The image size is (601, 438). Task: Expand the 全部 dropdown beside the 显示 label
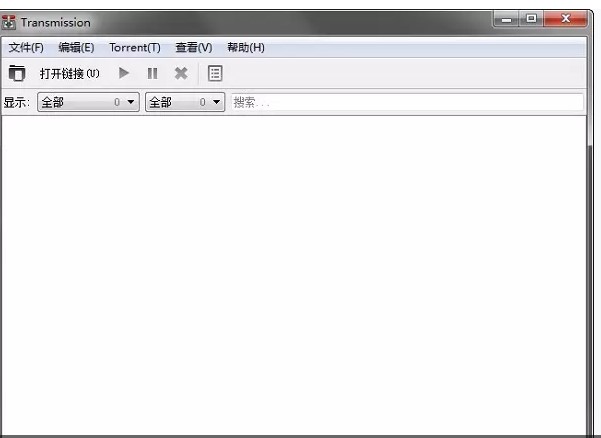[88, 102]
